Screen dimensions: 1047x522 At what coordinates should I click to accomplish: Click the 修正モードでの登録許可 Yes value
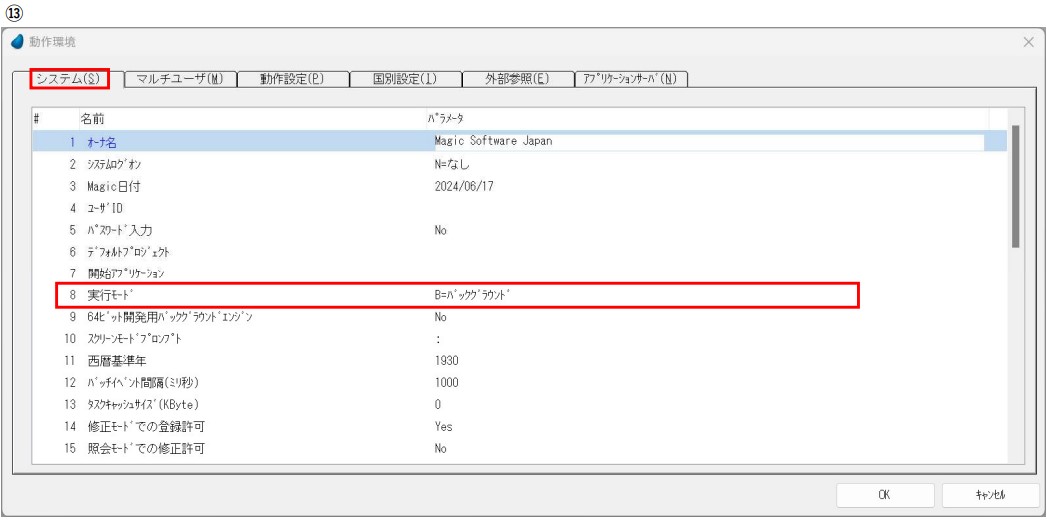pyautogui.click(x=443, y=426)
